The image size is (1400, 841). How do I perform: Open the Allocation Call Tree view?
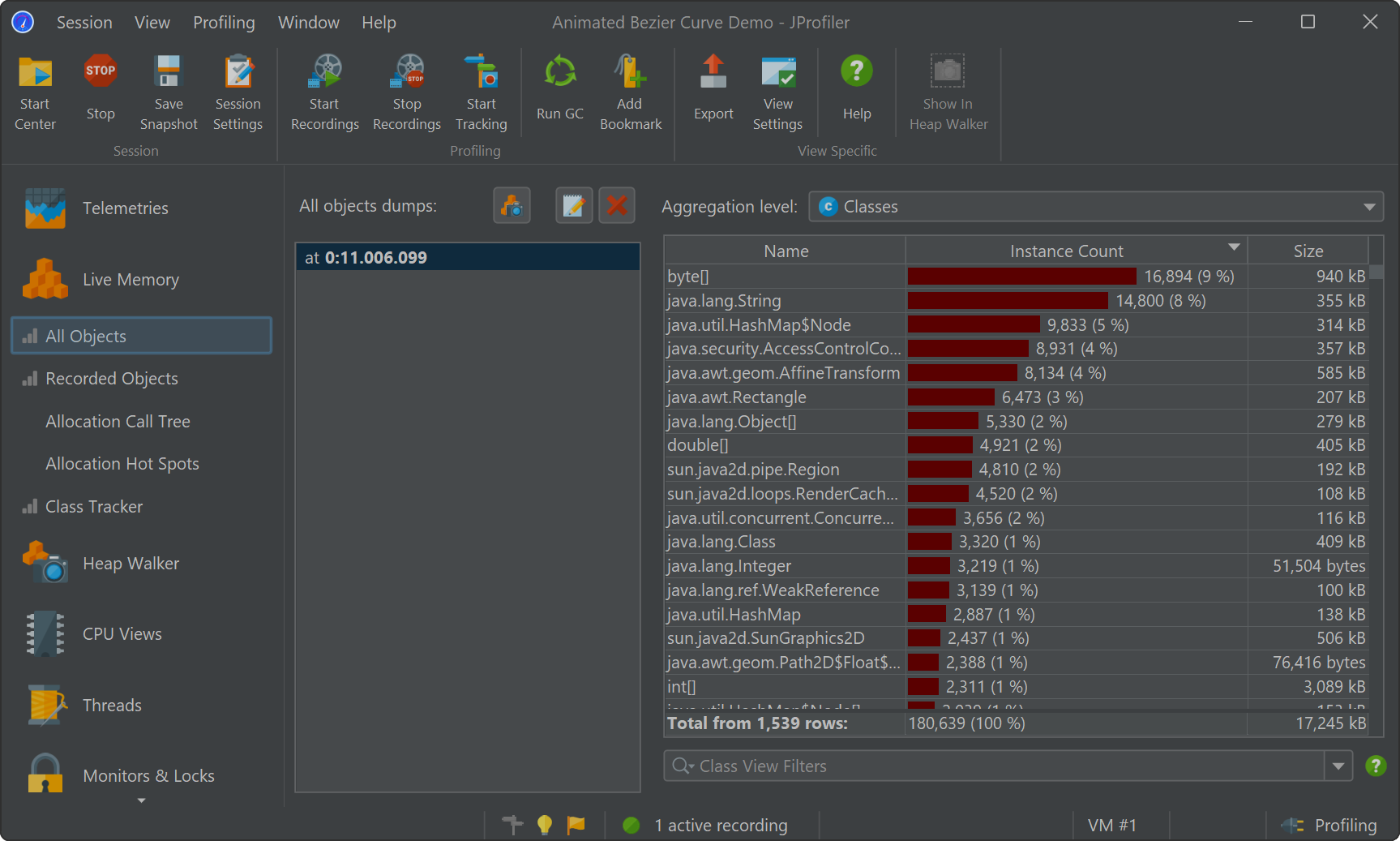(x=118, y=422)
